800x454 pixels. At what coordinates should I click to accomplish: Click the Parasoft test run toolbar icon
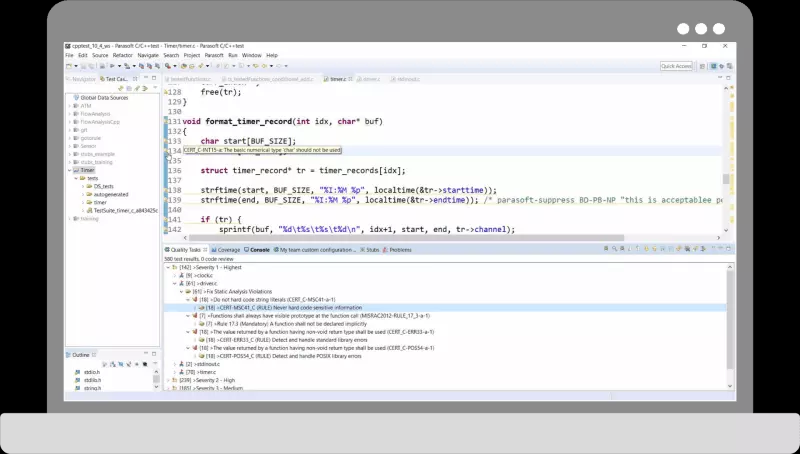pyautogui.click(x=112, y=66)
